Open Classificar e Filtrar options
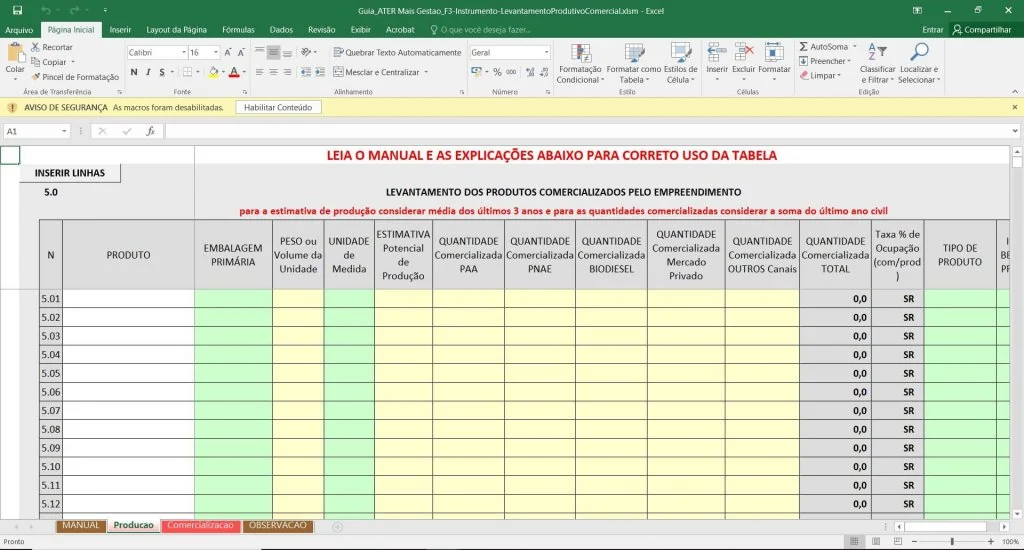 [x=877, y=64]
